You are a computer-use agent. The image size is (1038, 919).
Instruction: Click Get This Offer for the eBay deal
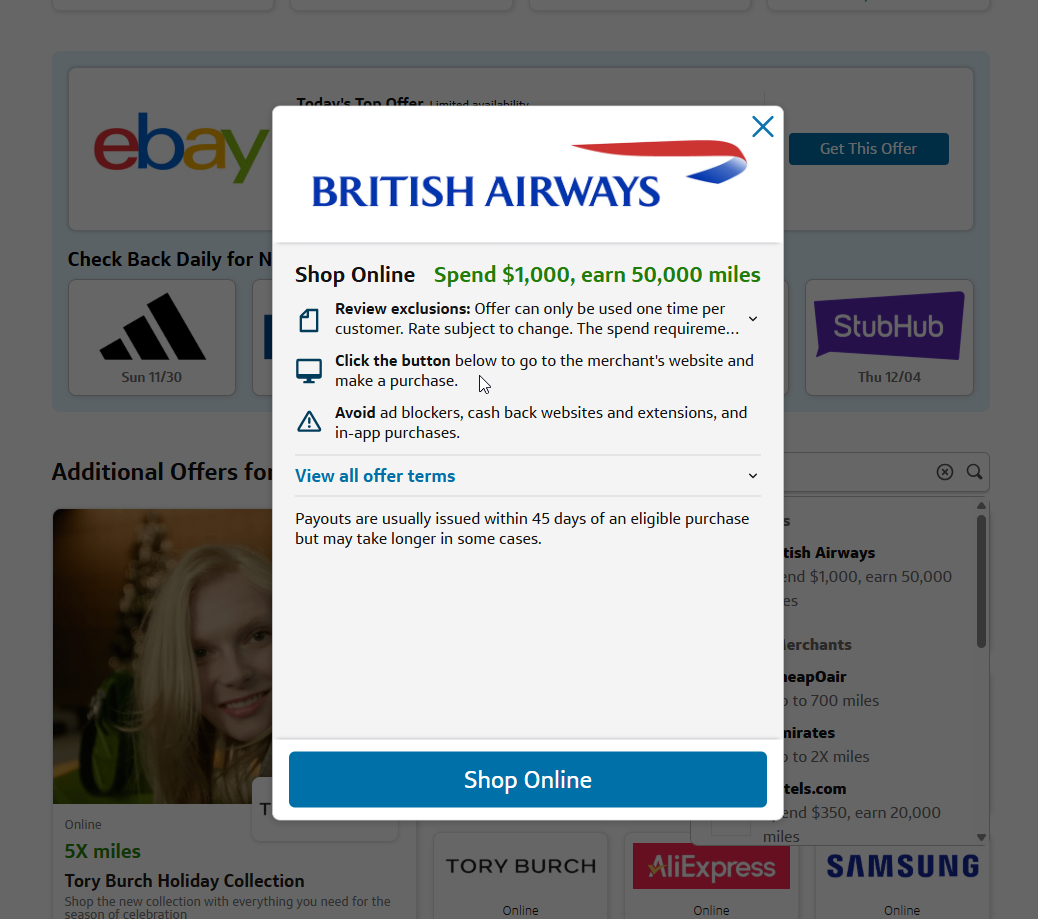[868, 148]
